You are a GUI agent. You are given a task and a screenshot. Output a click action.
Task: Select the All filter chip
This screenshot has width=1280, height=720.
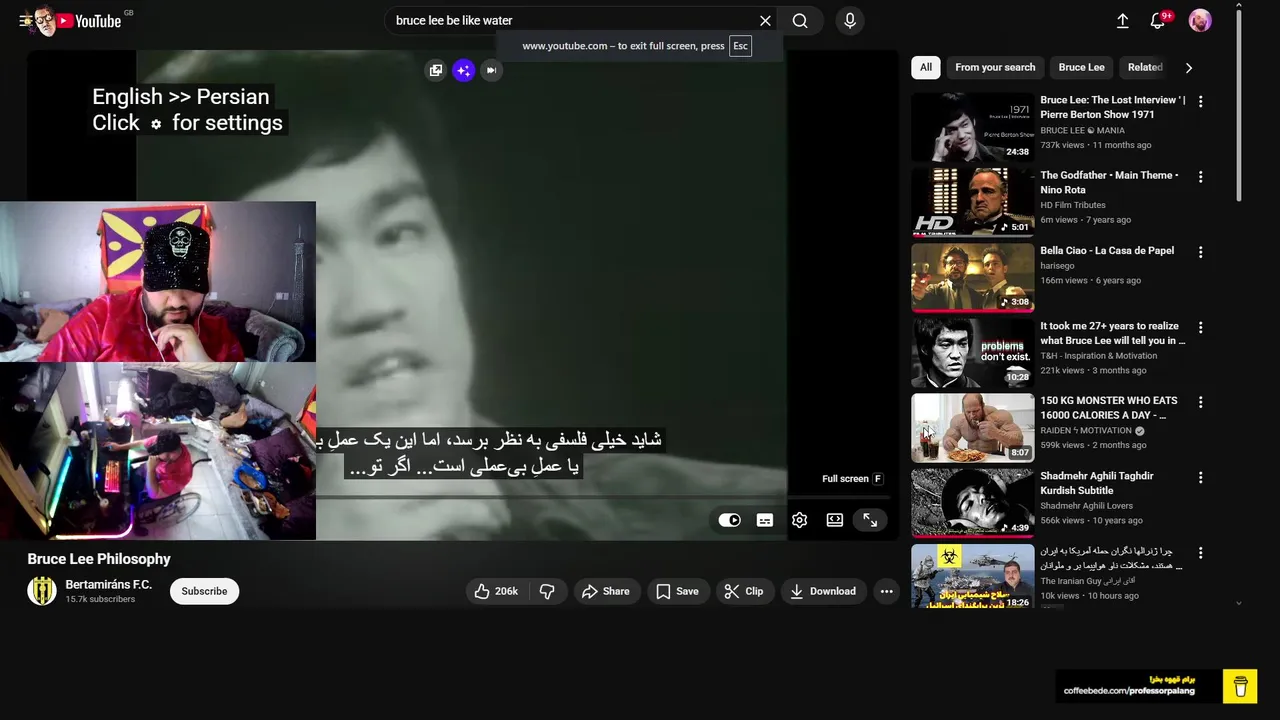tap(926, 67)
